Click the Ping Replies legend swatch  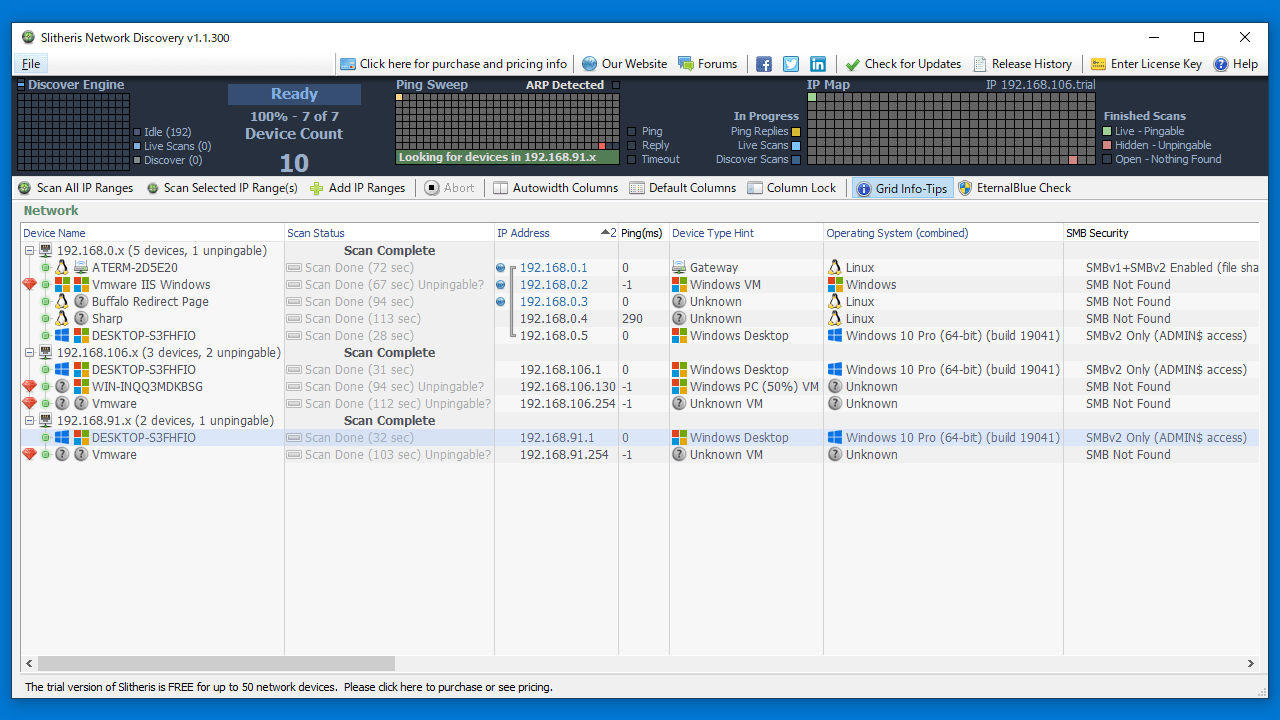click(x=796, y=131)
